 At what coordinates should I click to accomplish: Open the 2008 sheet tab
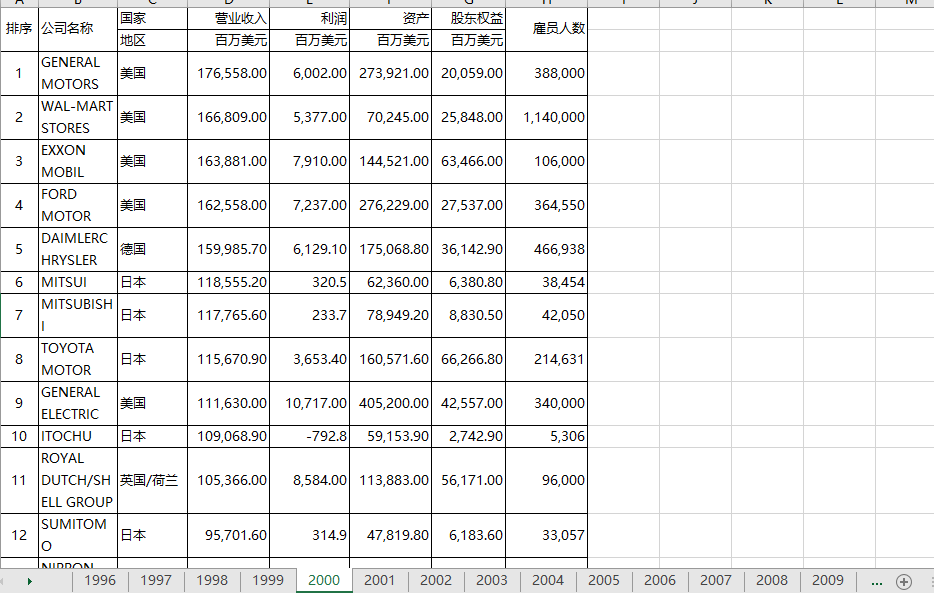click(x=772, y=580)
